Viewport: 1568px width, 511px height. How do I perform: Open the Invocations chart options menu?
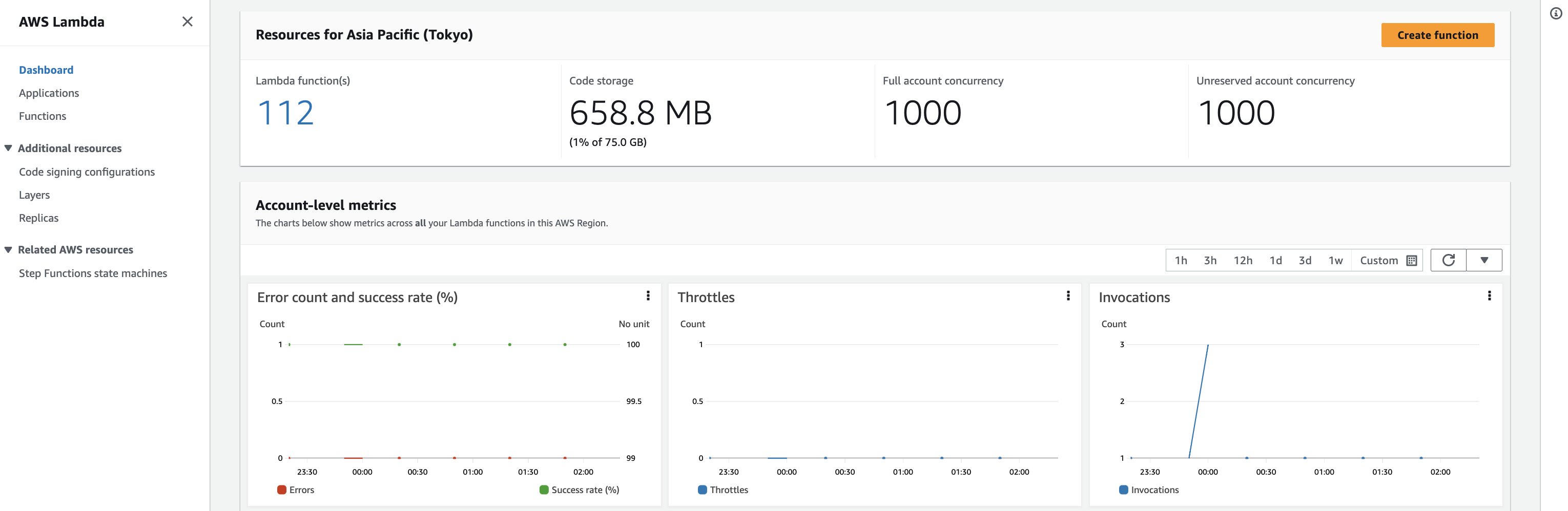pyautogui.click(x=1489, y=295)
